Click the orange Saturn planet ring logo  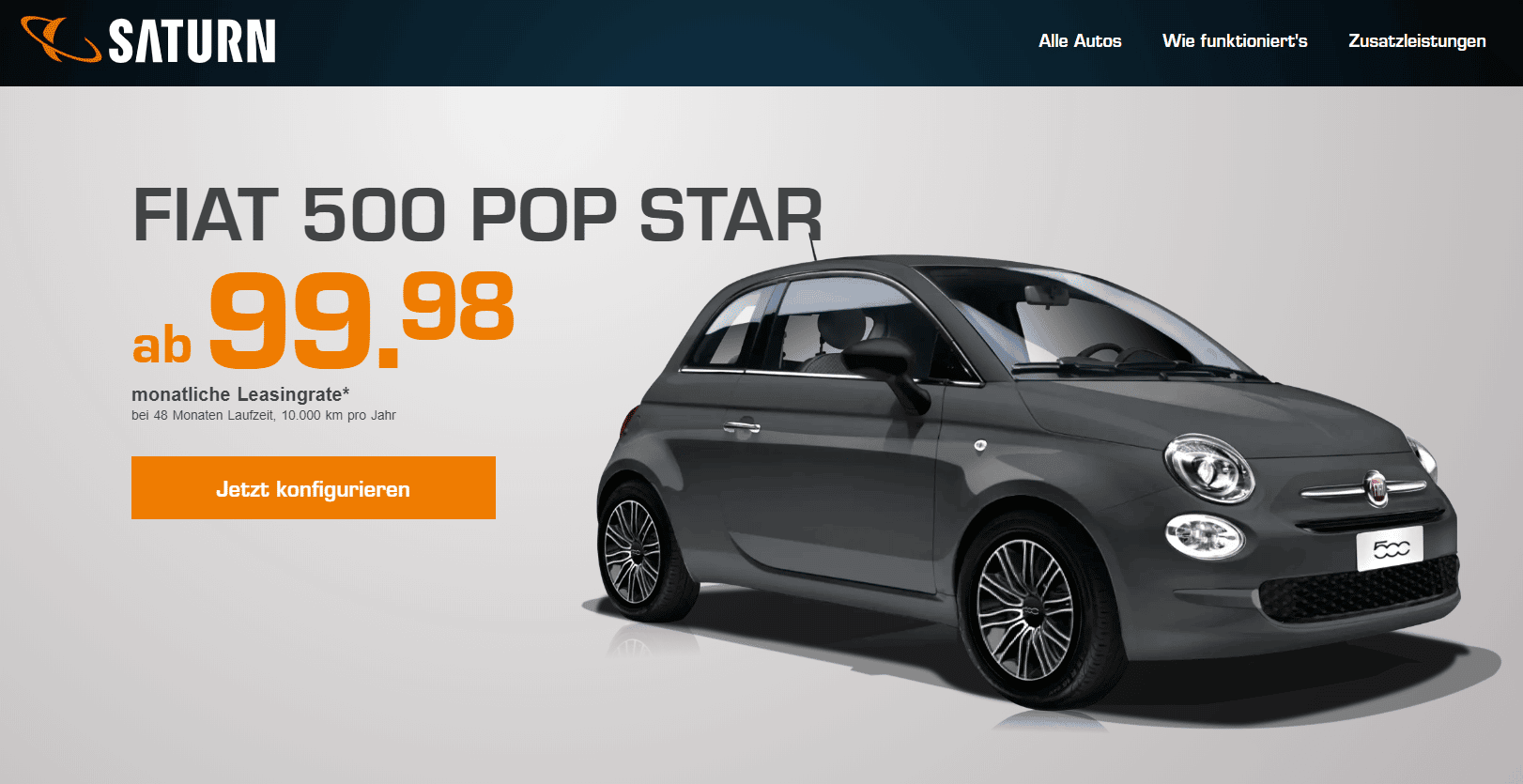pyautogui.click(x=60, y=39)
